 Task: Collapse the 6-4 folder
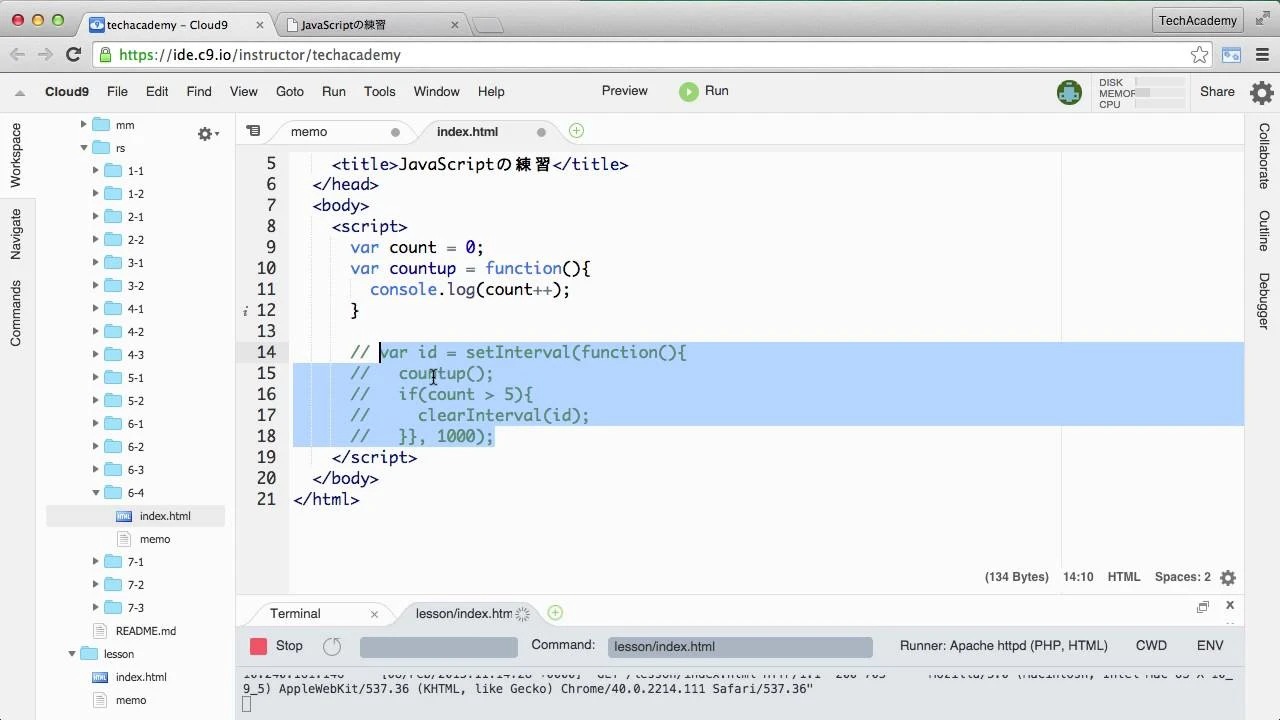(x=96, y=493)
